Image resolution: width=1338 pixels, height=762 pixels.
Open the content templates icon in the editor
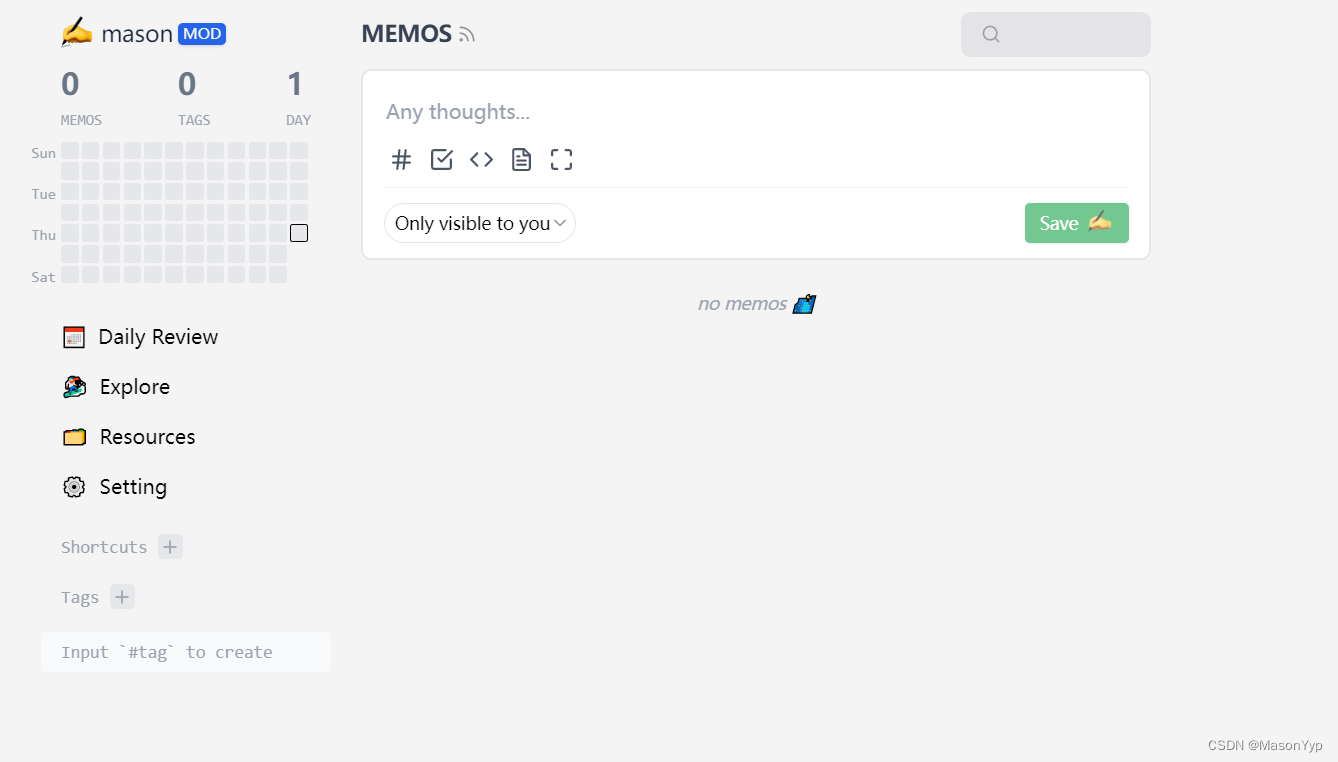click(x=521, y=159)
